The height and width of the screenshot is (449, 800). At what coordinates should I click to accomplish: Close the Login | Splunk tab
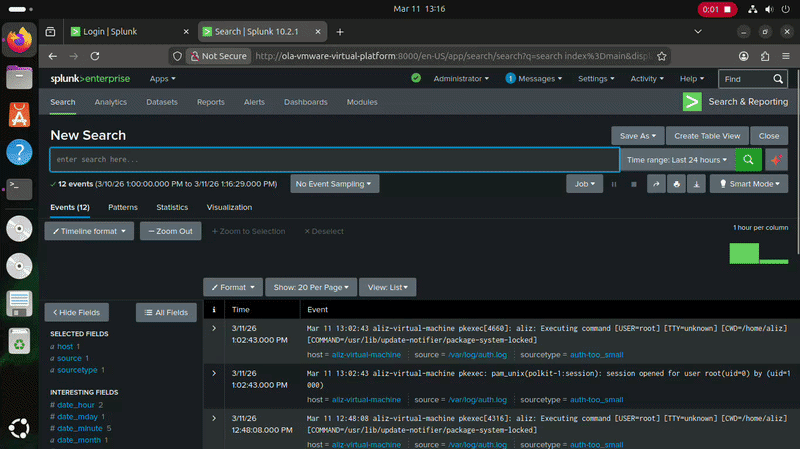[186, 32]
